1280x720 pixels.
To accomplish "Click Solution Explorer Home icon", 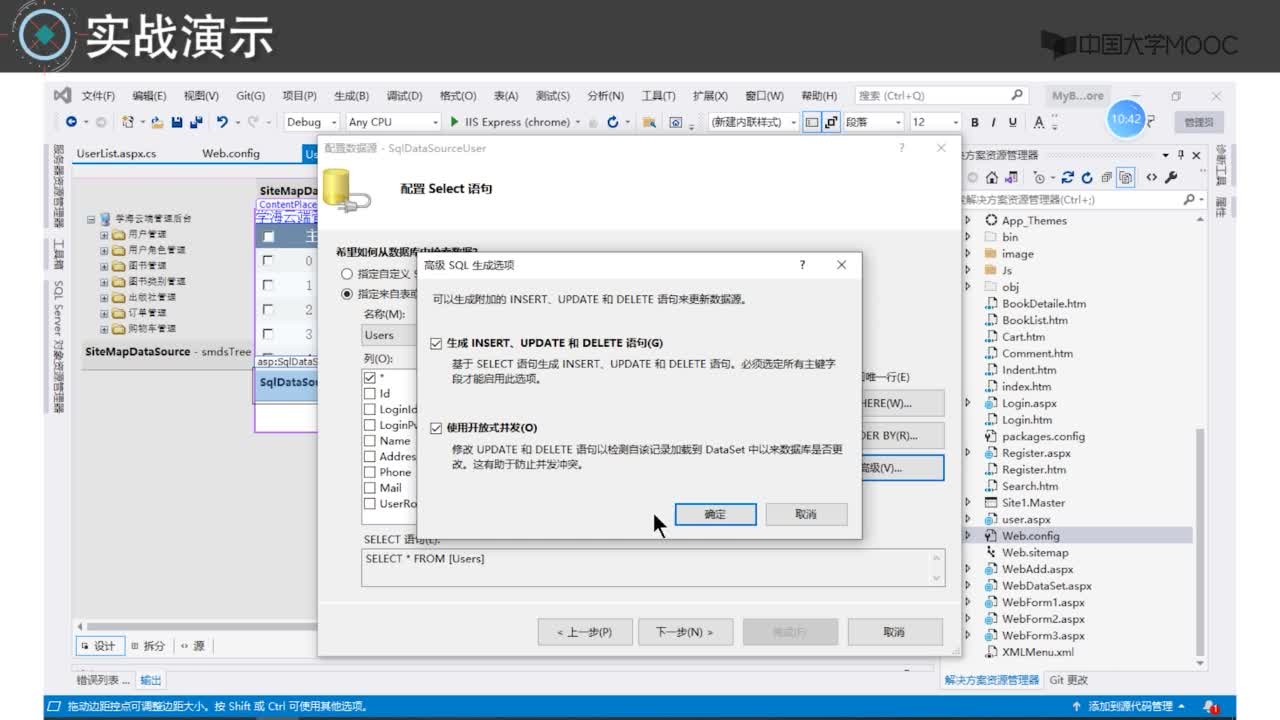I will [992, 177].
